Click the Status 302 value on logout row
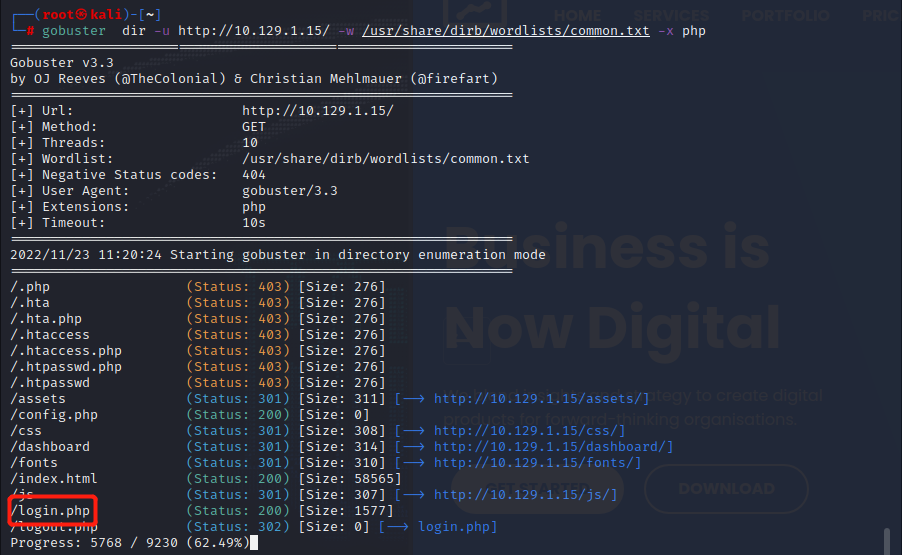The height and width of the screenshot is (555, 902). [238, 527]
